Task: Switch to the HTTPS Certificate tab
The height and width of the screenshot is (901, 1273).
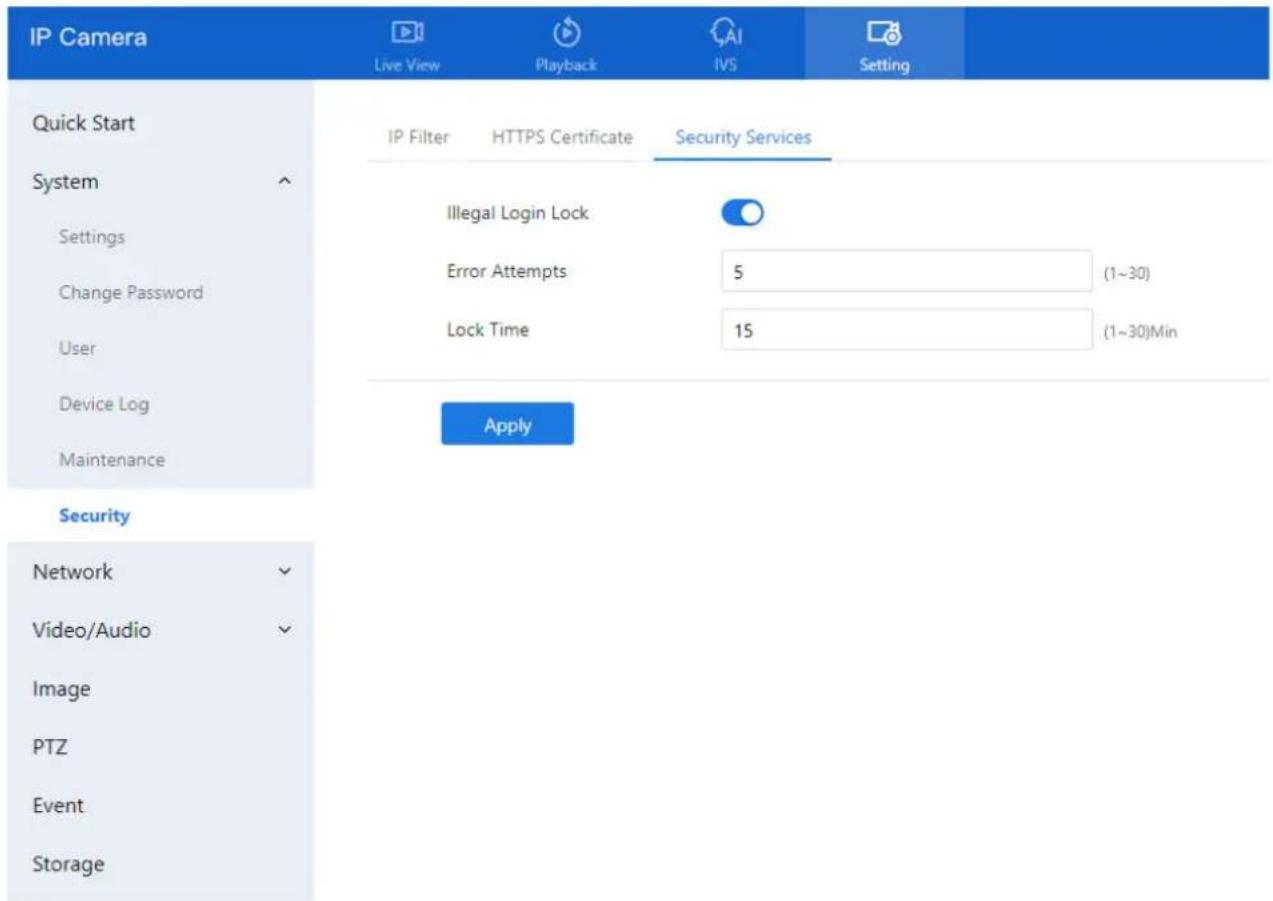Action: (x=562, y=138)
